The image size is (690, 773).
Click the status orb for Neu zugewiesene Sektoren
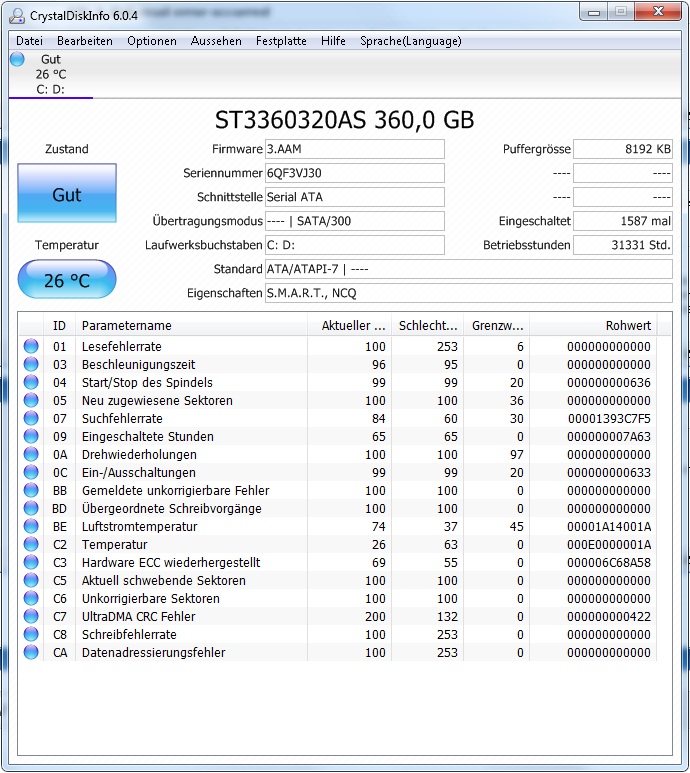pyautogui.click(x=31, y=400)
